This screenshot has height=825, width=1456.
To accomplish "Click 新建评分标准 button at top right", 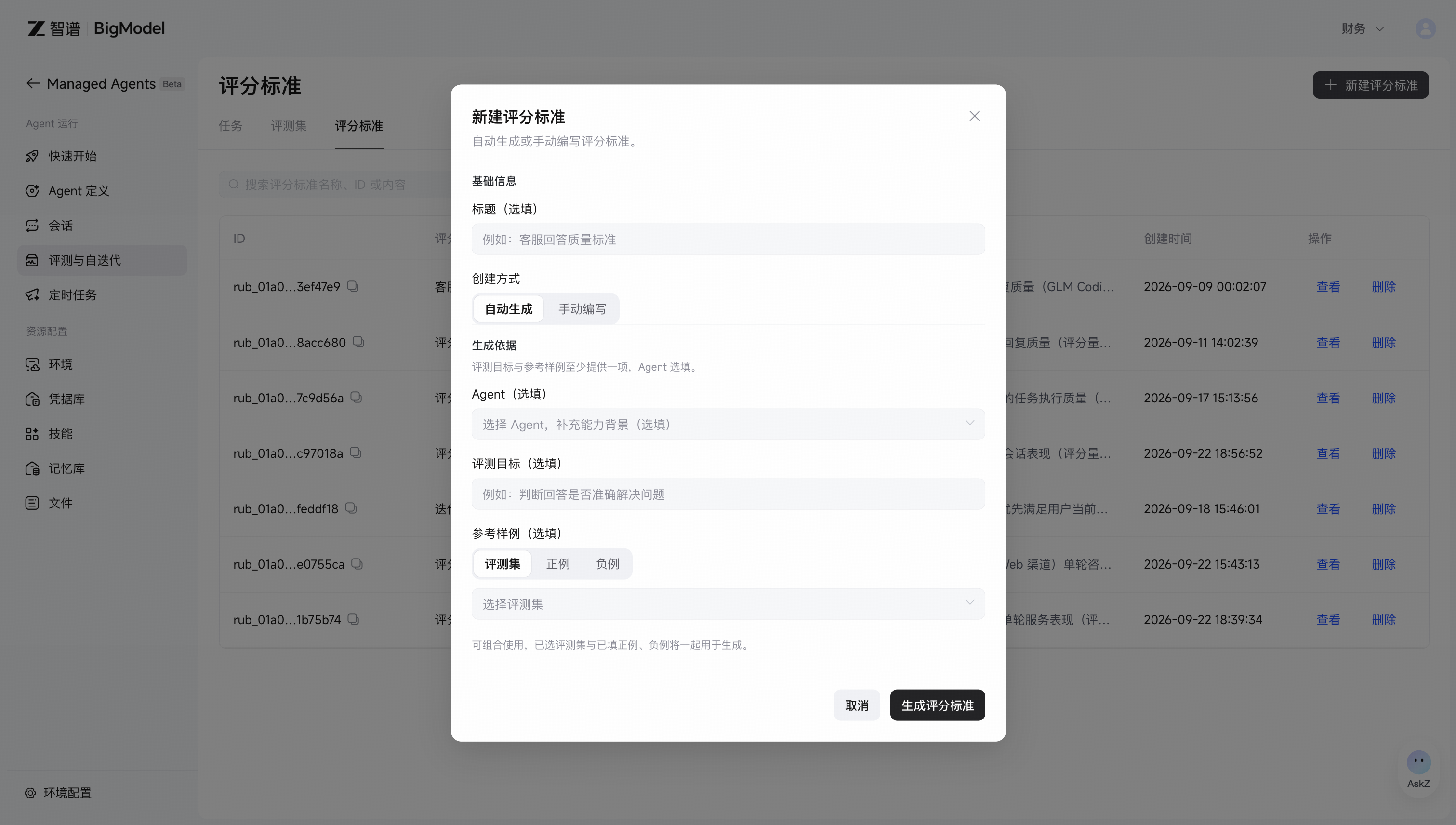I will coord(1370,85).
